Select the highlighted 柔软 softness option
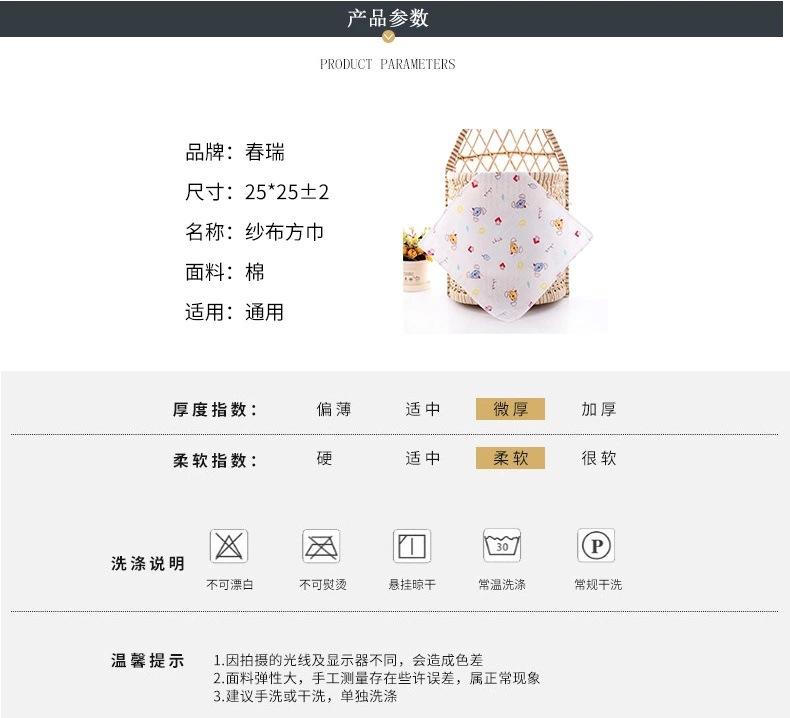This screenshot has width=790, height=718. coord(510,458)
